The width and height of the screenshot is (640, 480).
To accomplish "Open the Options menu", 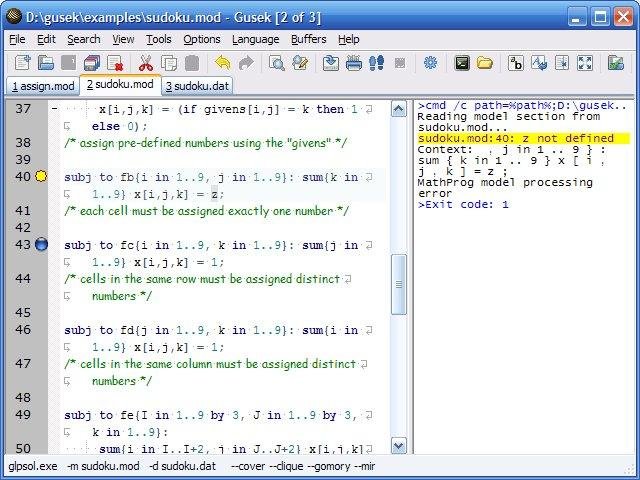I will 202,40.
